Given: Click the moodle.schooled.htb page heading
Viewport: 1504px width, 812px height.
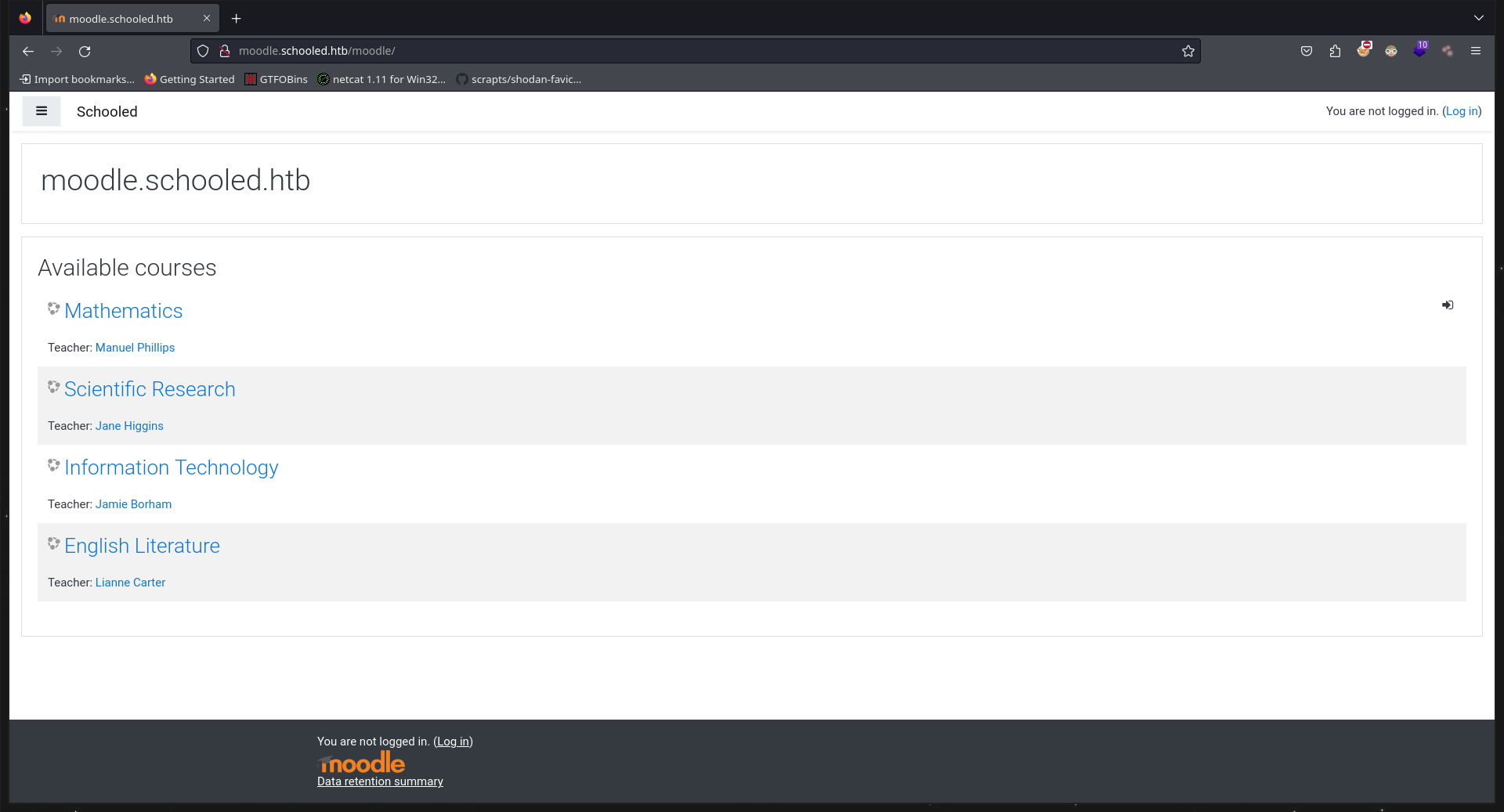Looking at the screenshot, I should pos(175,181).
